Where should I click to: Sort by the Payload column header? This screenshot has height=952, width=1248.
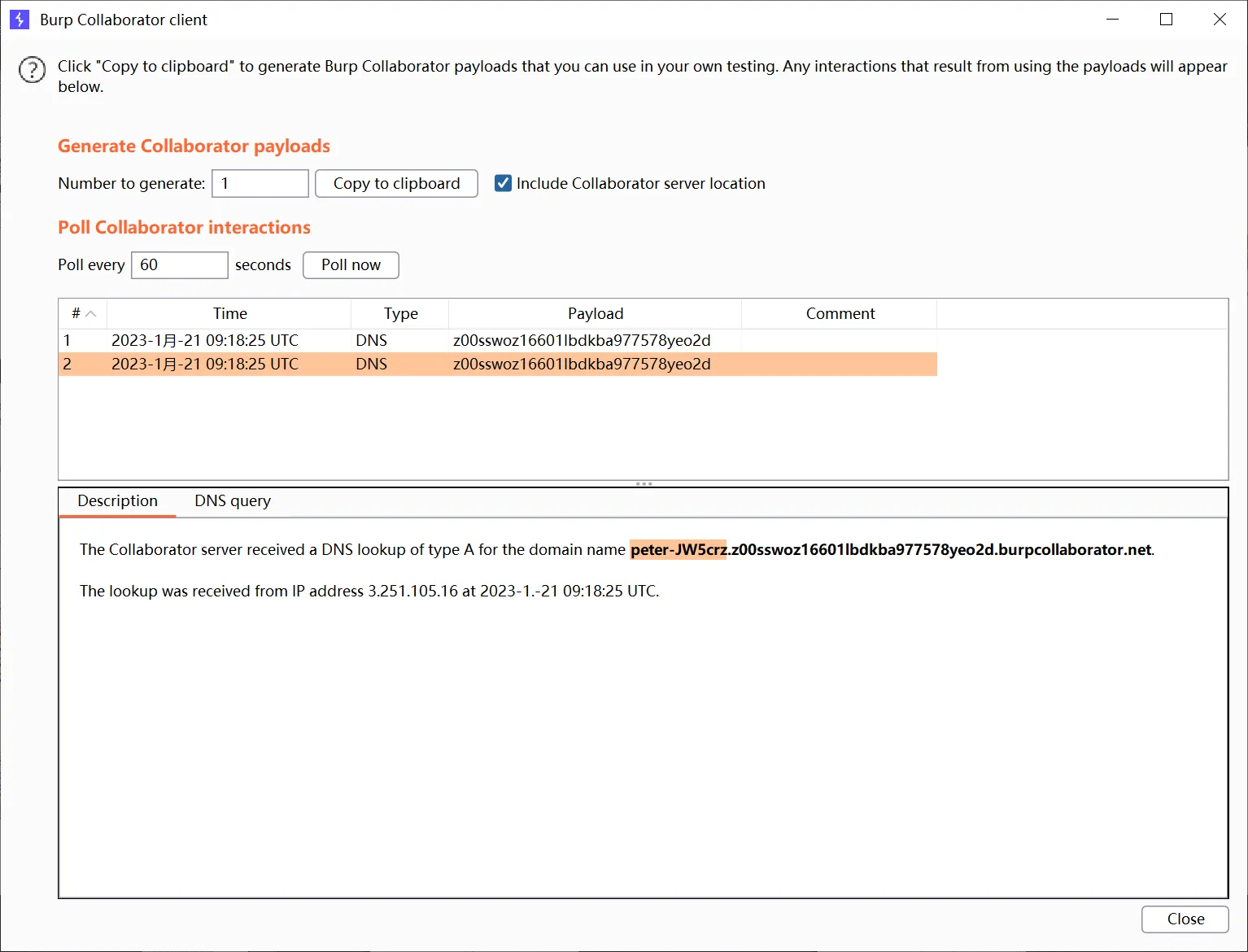click(x=596, y=314)
